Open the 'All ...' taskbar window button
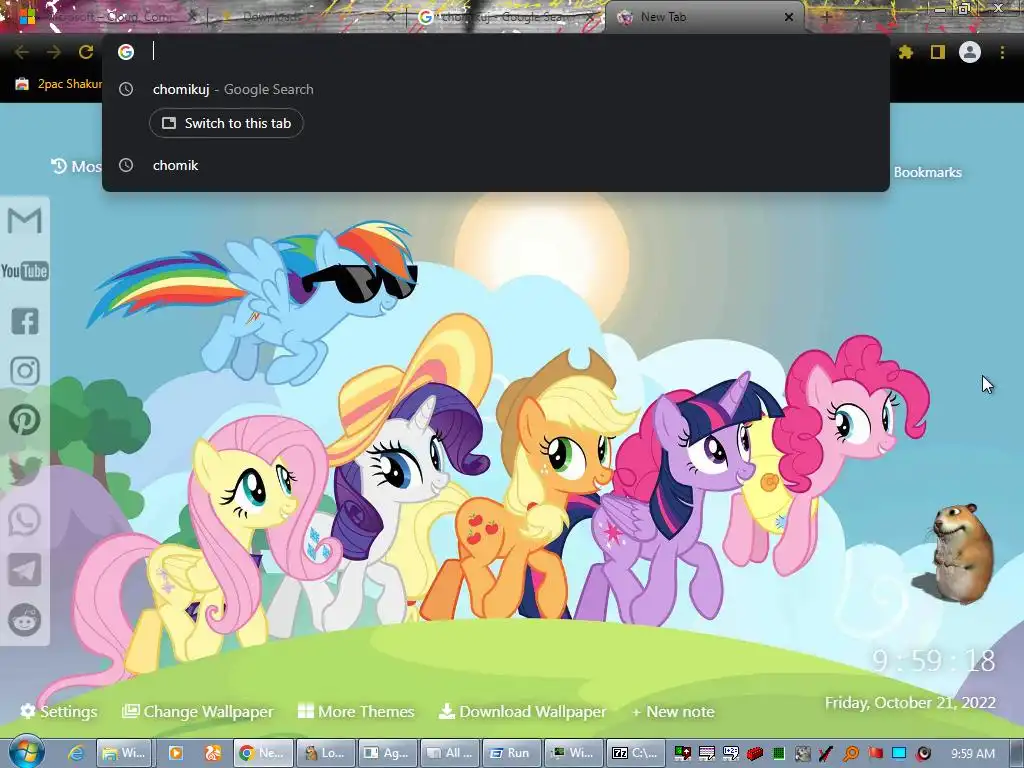1024x768 pixels. click(x=450, y=753)
